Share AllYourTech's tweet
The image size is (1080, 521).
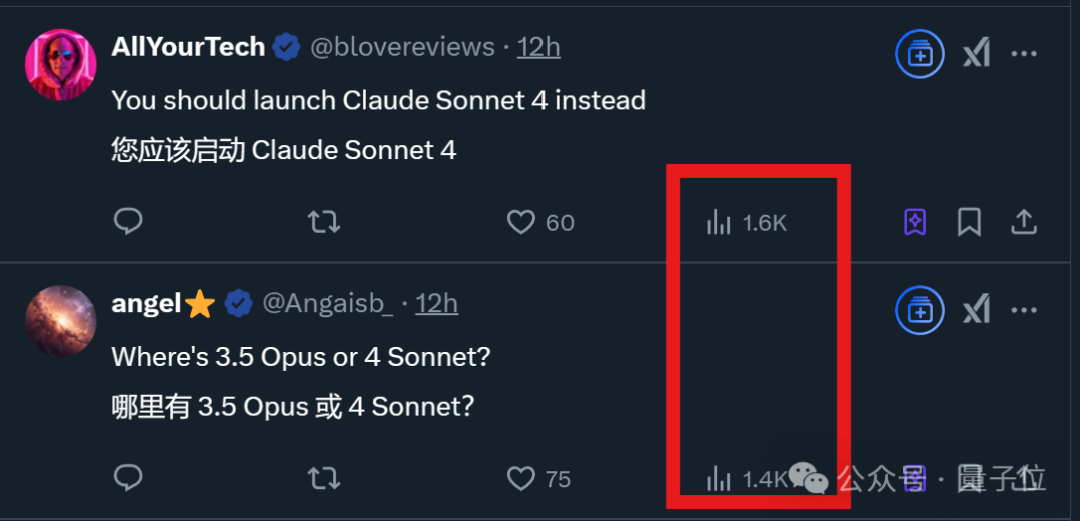[x=1024, y=221]
